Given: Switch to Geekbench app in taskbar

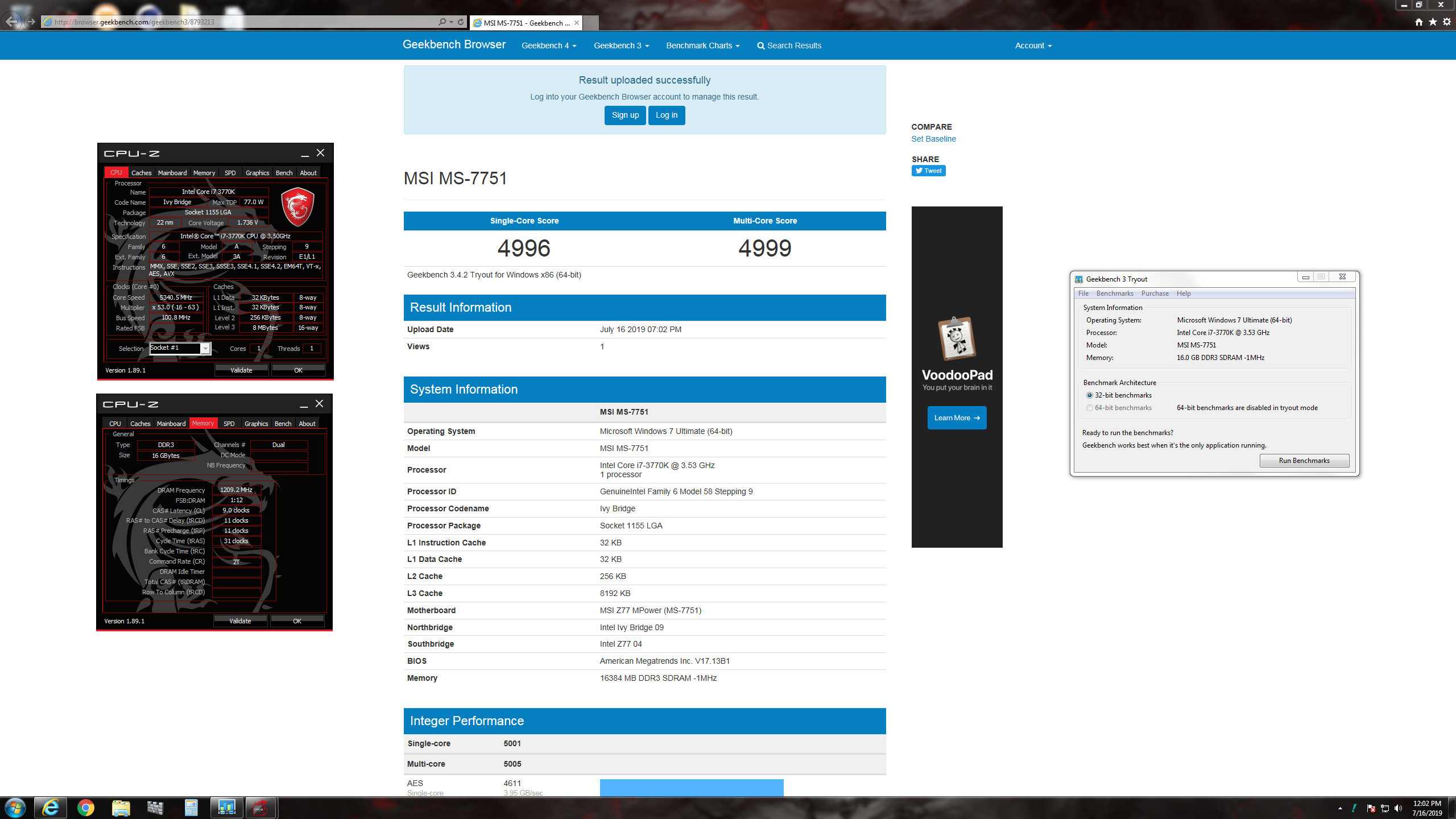Looking at the screenshot, I should 226,808.
